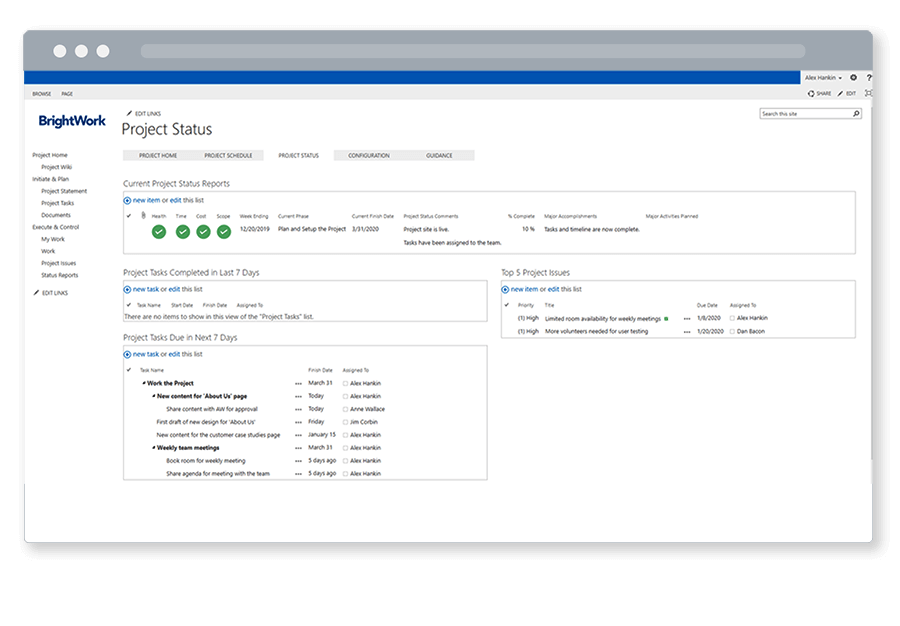Open Project Wiki in the left navigation
900x626 pixels.
(57, 167)
